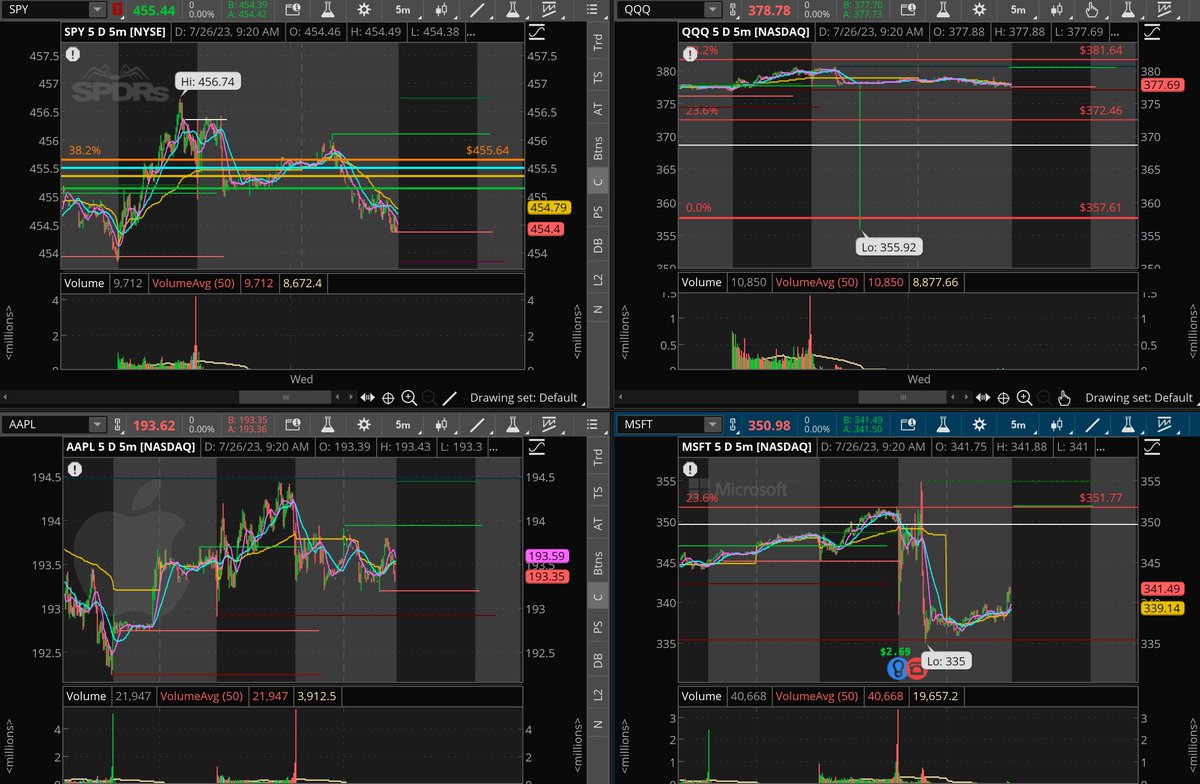The height and width of the screenshot is (784, 1200).
Task: Open TS tab in SPY sidebar
Action: [598, 77]
